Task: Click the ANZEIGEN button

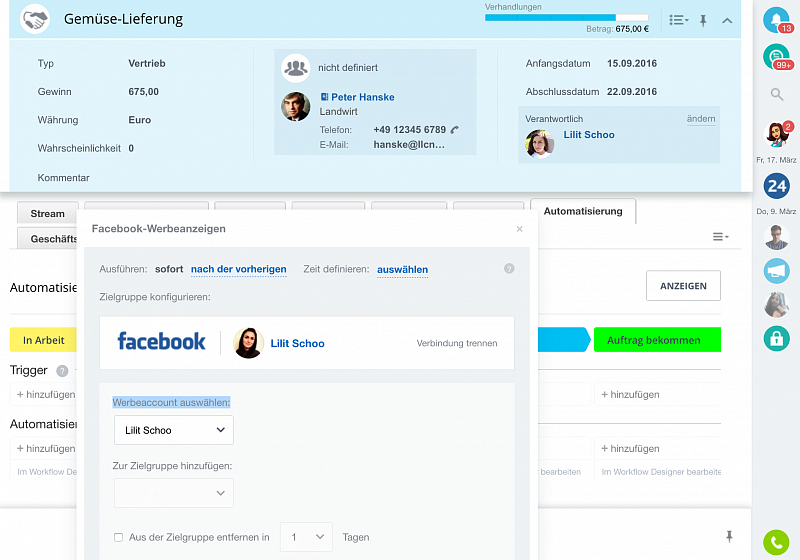Action: 683,286
